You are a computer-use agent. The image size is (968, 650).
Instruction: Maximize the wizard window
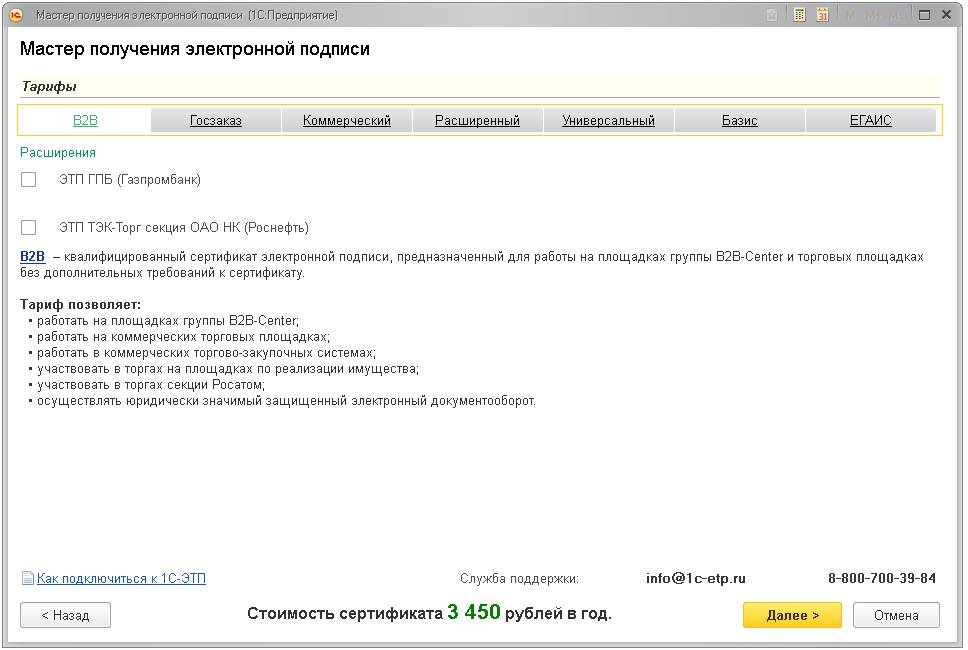pyautogui.click(x=924, y=15)
